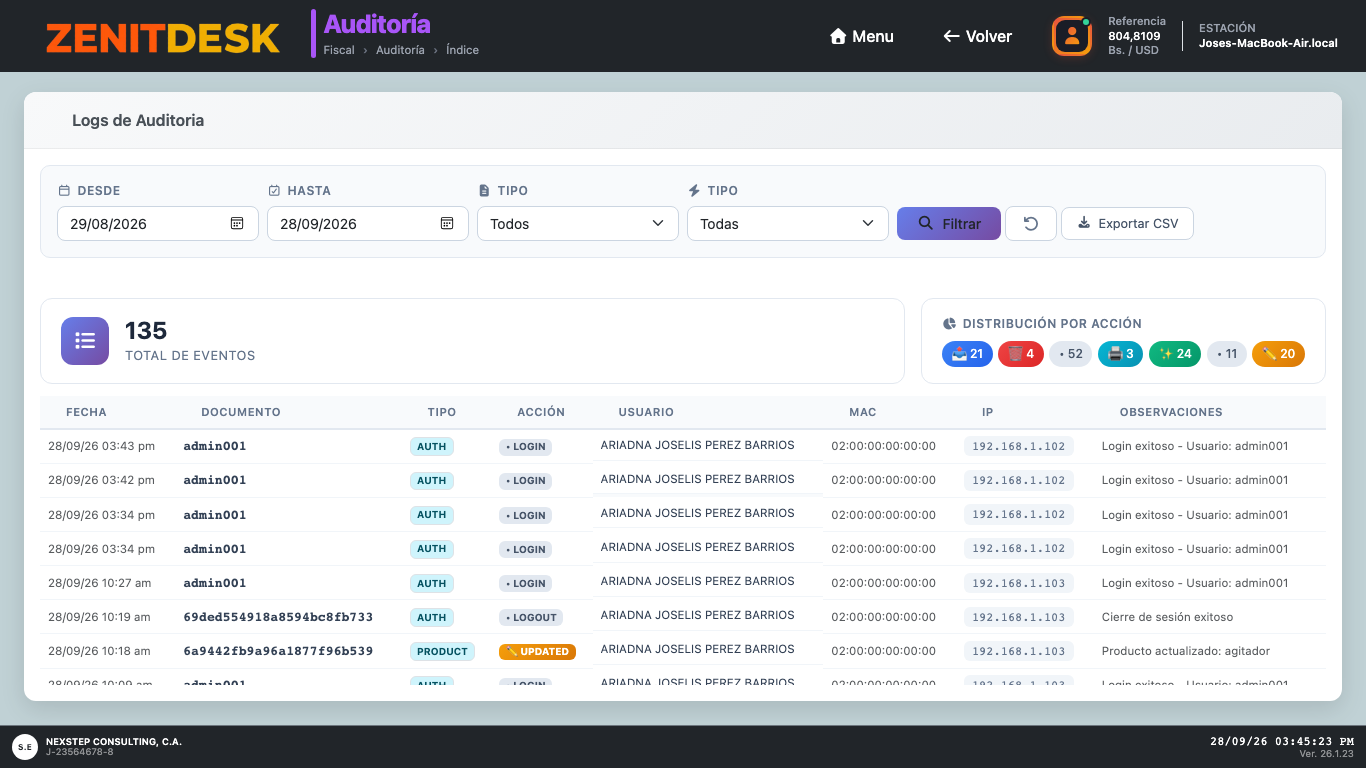Click the observation 'Producto actualizado: agitador'
The image size is (1366, 768).
(1186, 651)
